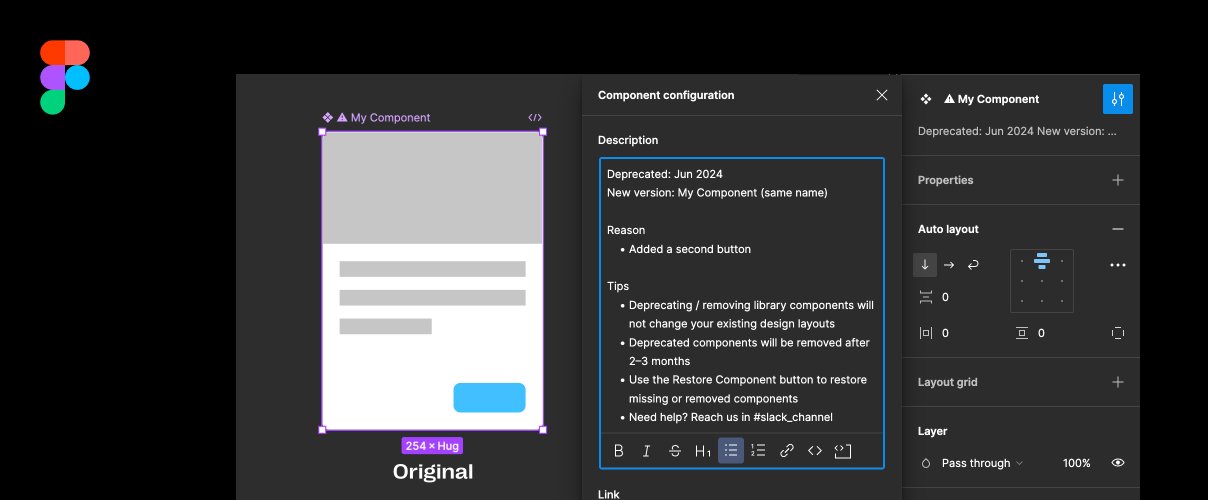Add a layout grid

pyautogui.click(x=1118, y=382)
